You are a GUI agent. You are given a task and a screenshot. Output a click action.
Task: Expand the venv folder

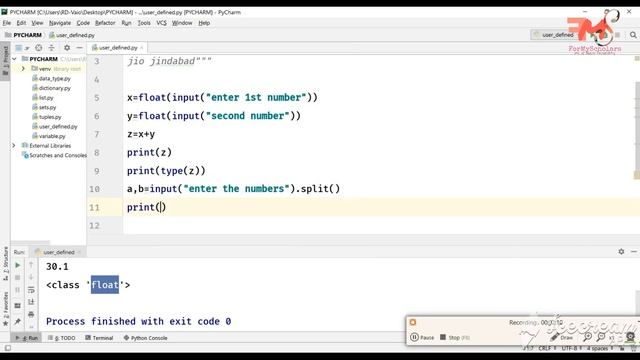[23, 69]
